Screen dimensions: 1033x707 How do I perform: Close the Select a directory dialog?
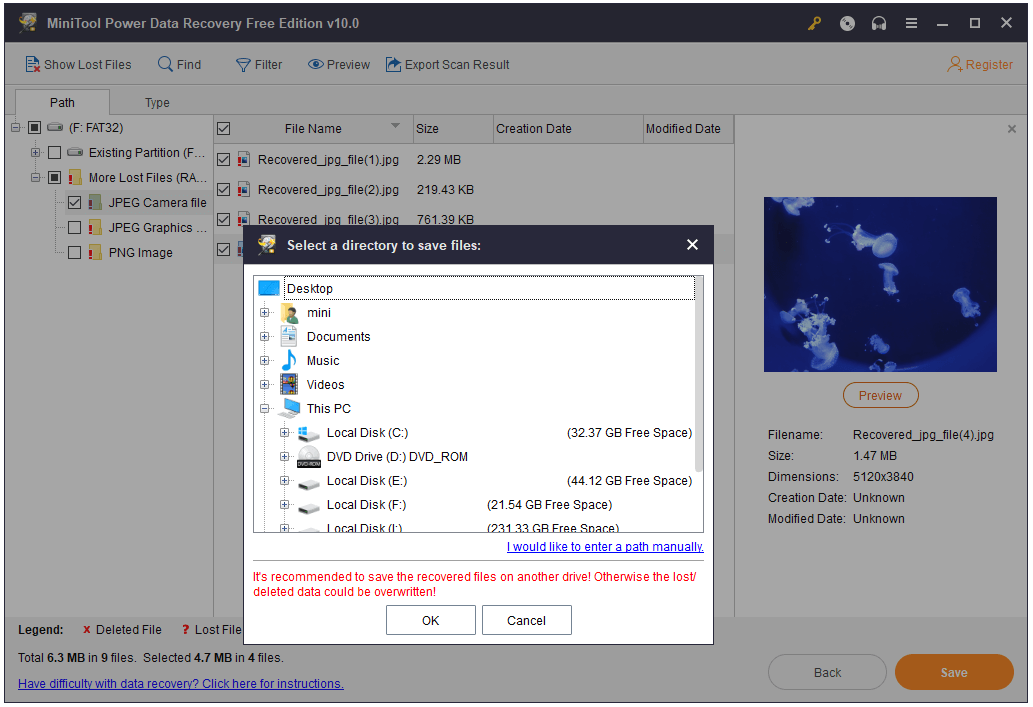pyautogui.click(x=692, y=245)
